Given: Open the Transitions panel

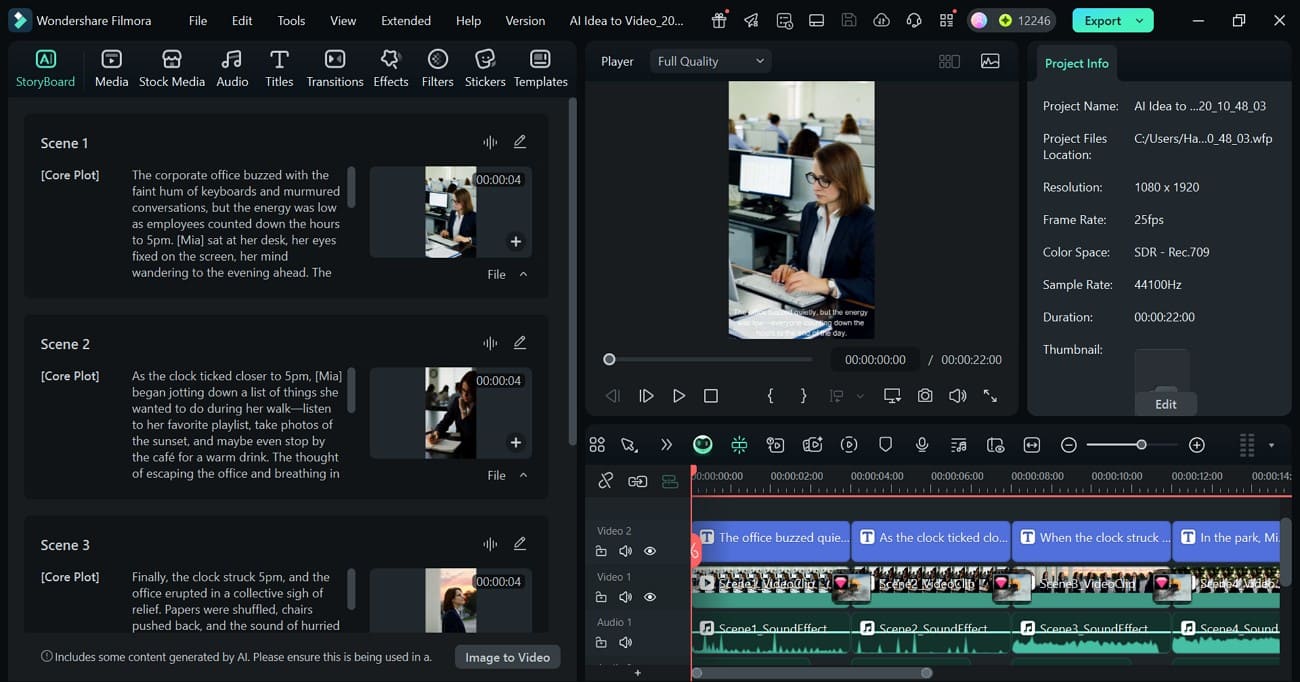Looking at the screenshot, I should [334, 67].
